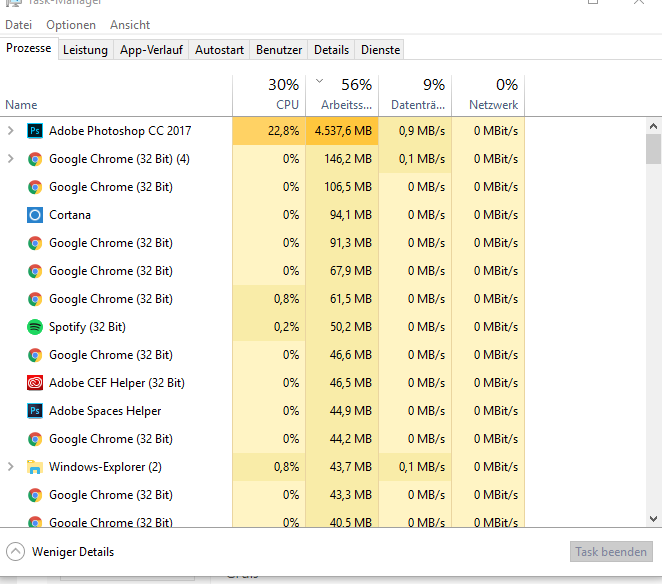Switch to the App-Verlauf tab
The width and height of the screenshot is (662, 584).
point(151,50)
